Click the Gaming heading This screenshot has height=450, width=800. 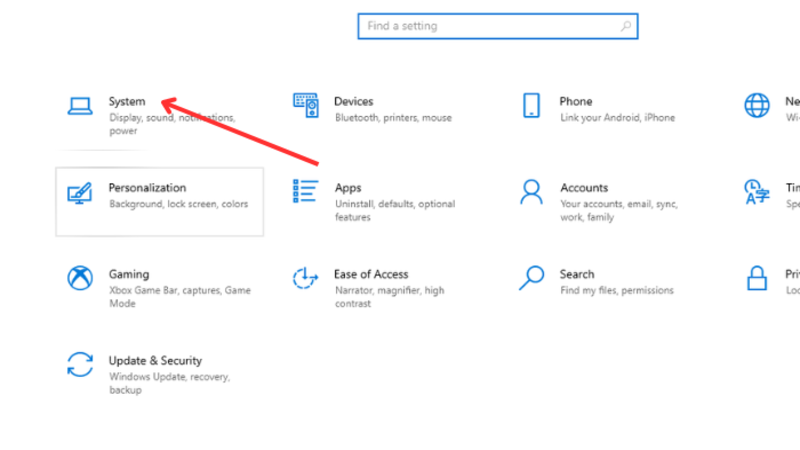coord(129,274)
